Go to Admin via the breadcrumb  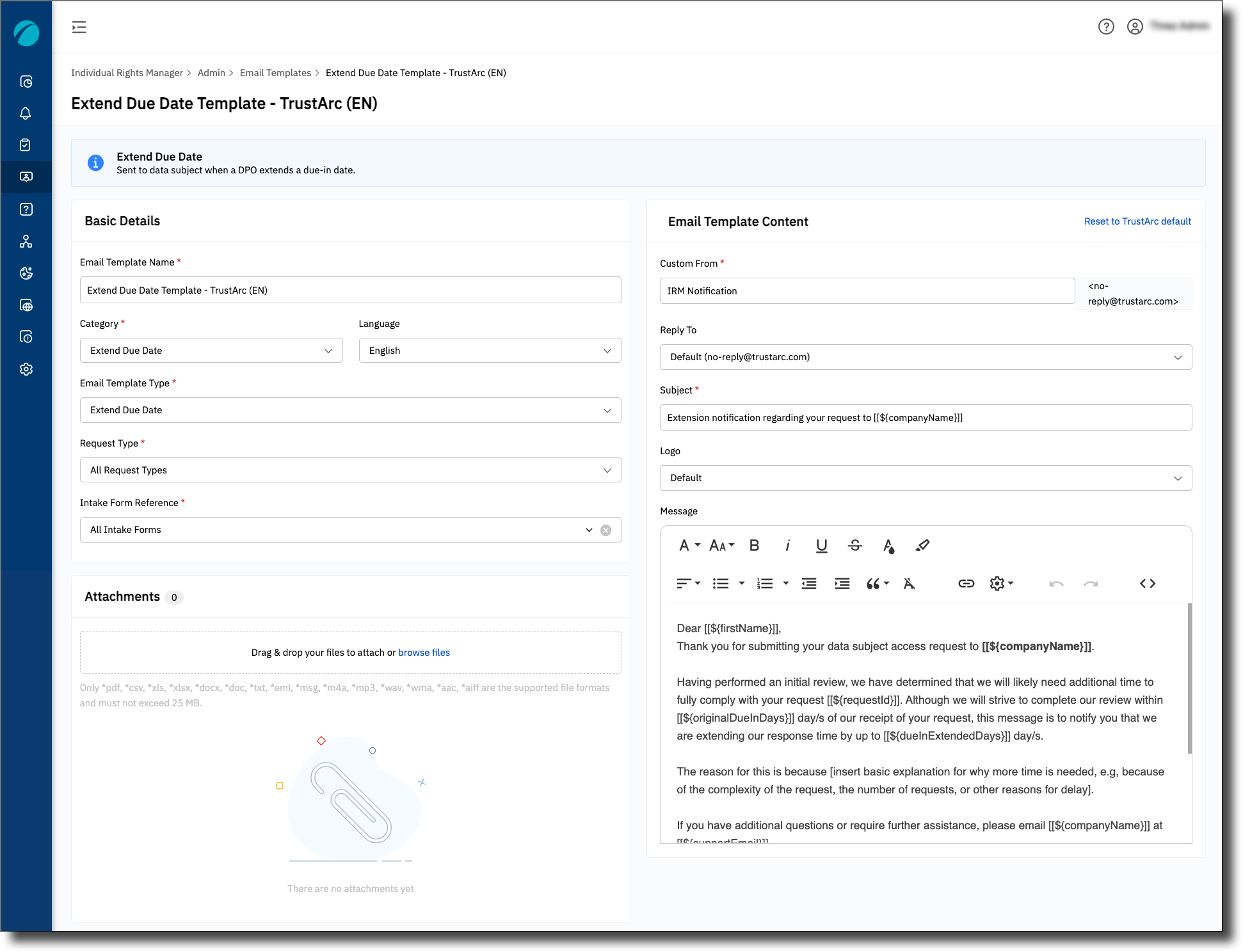pos(211,72)
